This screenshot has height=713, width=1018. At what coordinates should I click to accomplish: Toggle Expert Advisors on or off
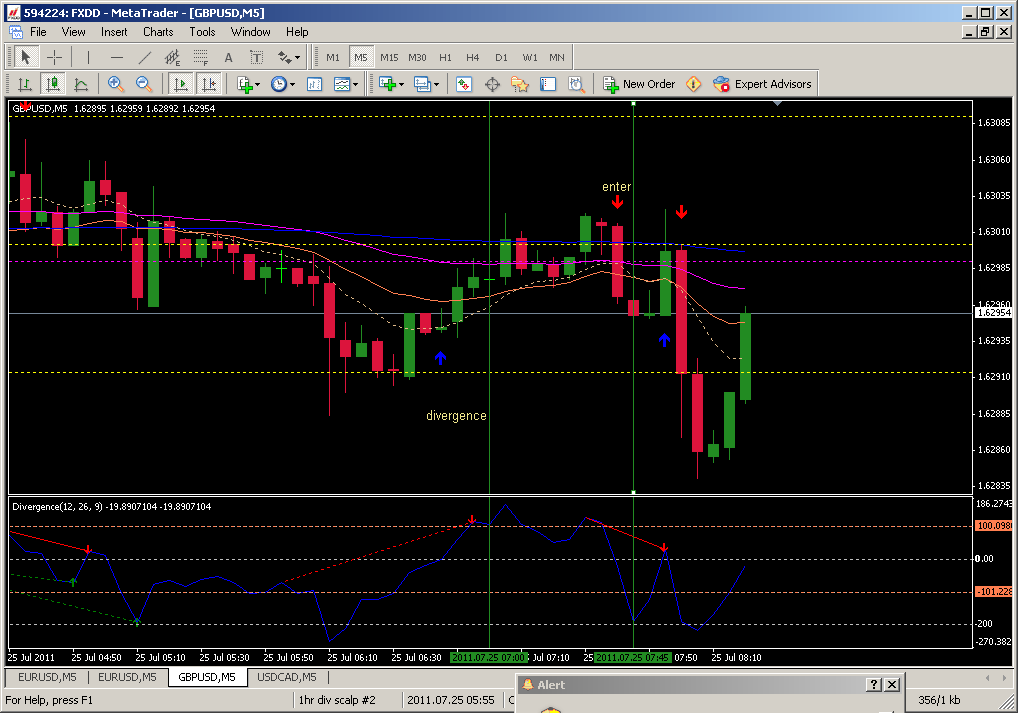[x=762, y=84]
